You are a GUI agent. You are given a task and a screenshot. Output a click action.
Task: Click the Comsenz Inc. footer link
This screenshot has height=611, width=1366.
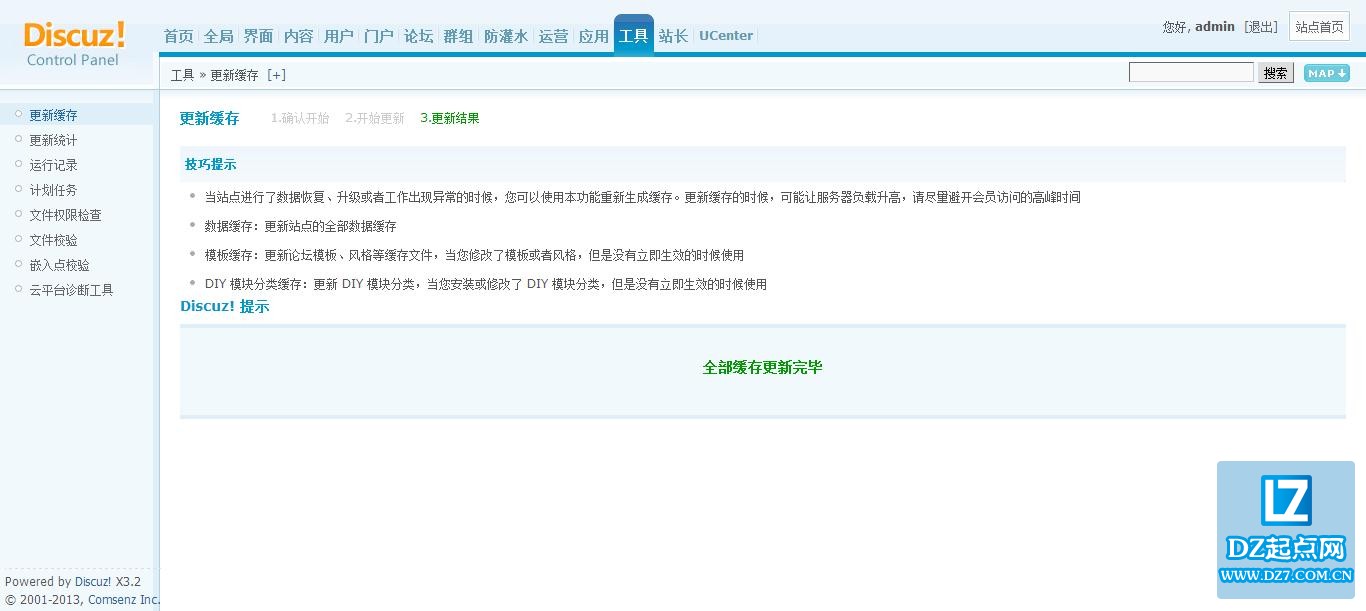click(123, 600)
